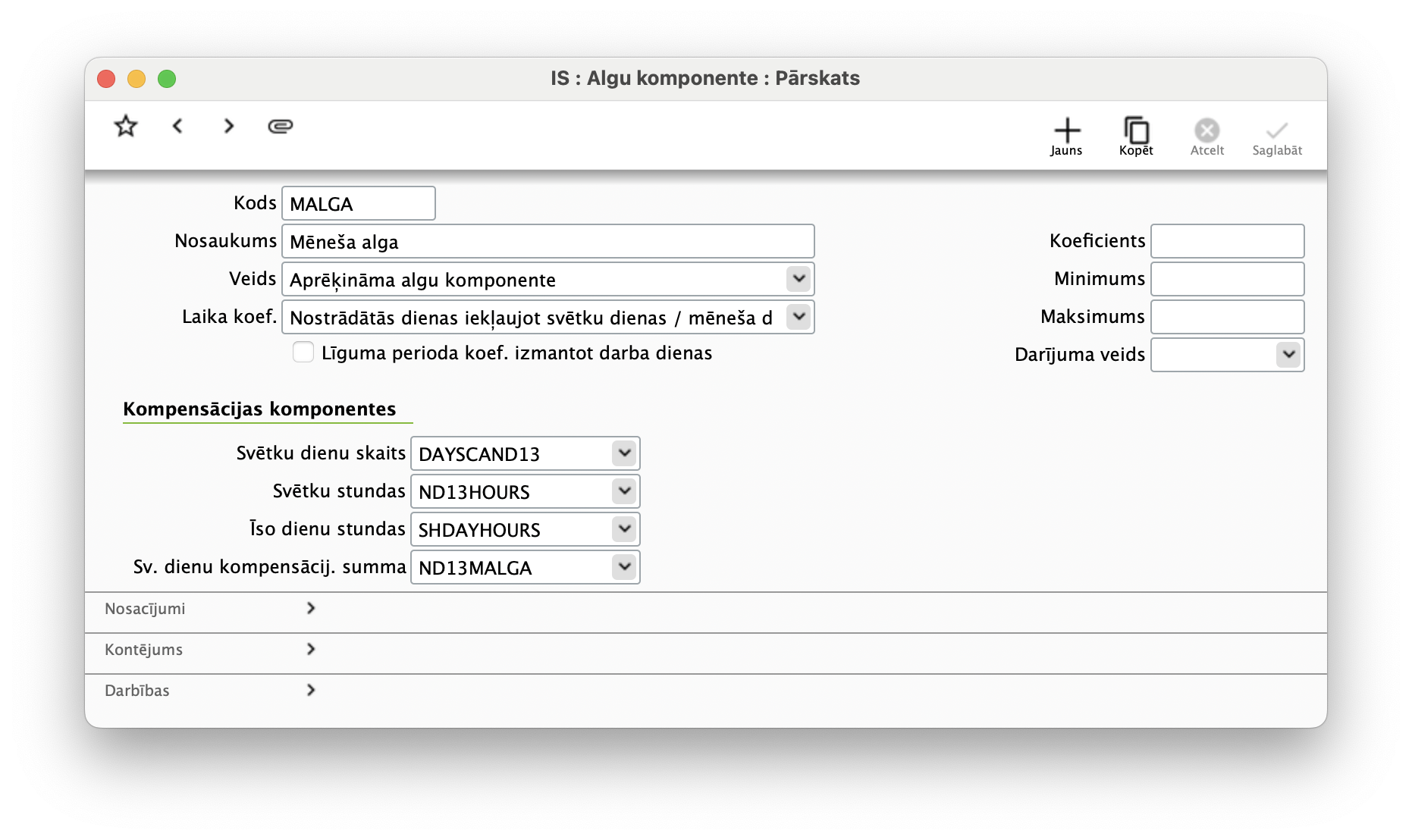The height and width of the screenshot is (840, 1412).
Task: Duplicate record using Kopēt icon
Action: pyautogui.click(x=1136, y=136)
